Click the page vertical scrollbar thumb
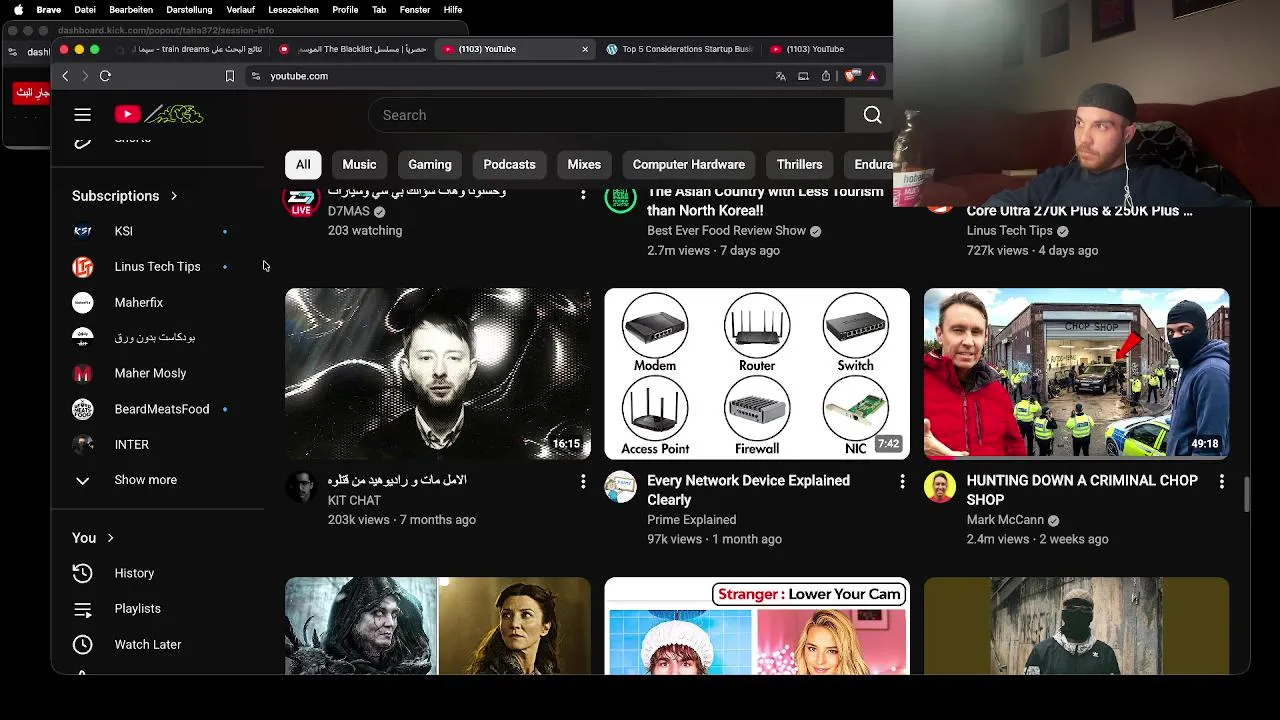 (1246, 495)
